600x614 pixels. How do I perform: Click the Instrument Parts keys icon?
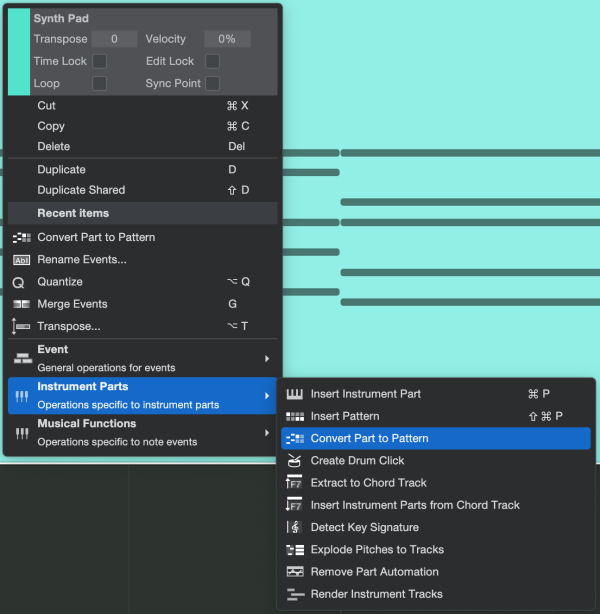22,396
